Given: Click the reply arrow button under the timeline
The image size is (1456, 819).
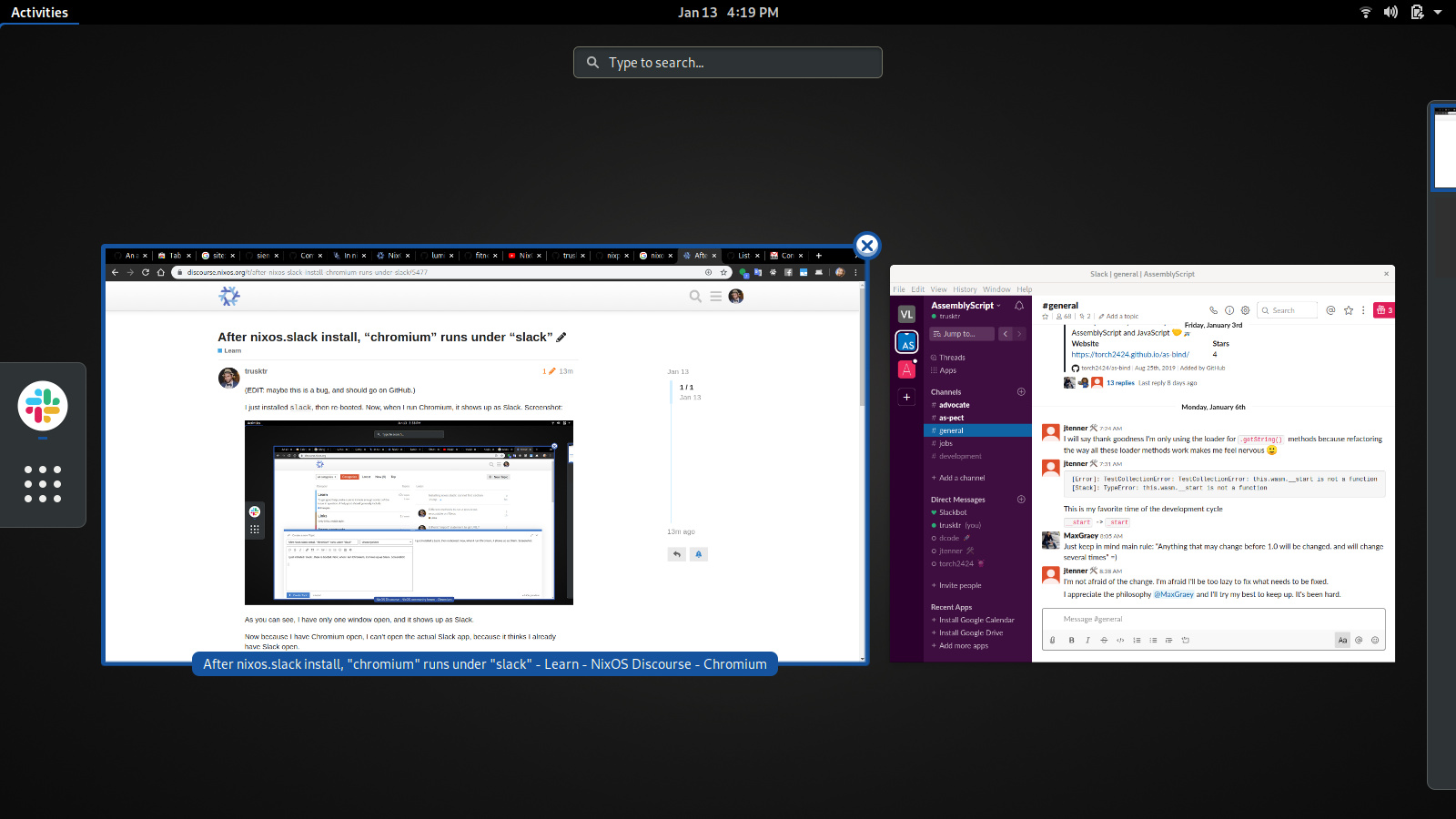Looking at the screenshot, I should (676, 553).
